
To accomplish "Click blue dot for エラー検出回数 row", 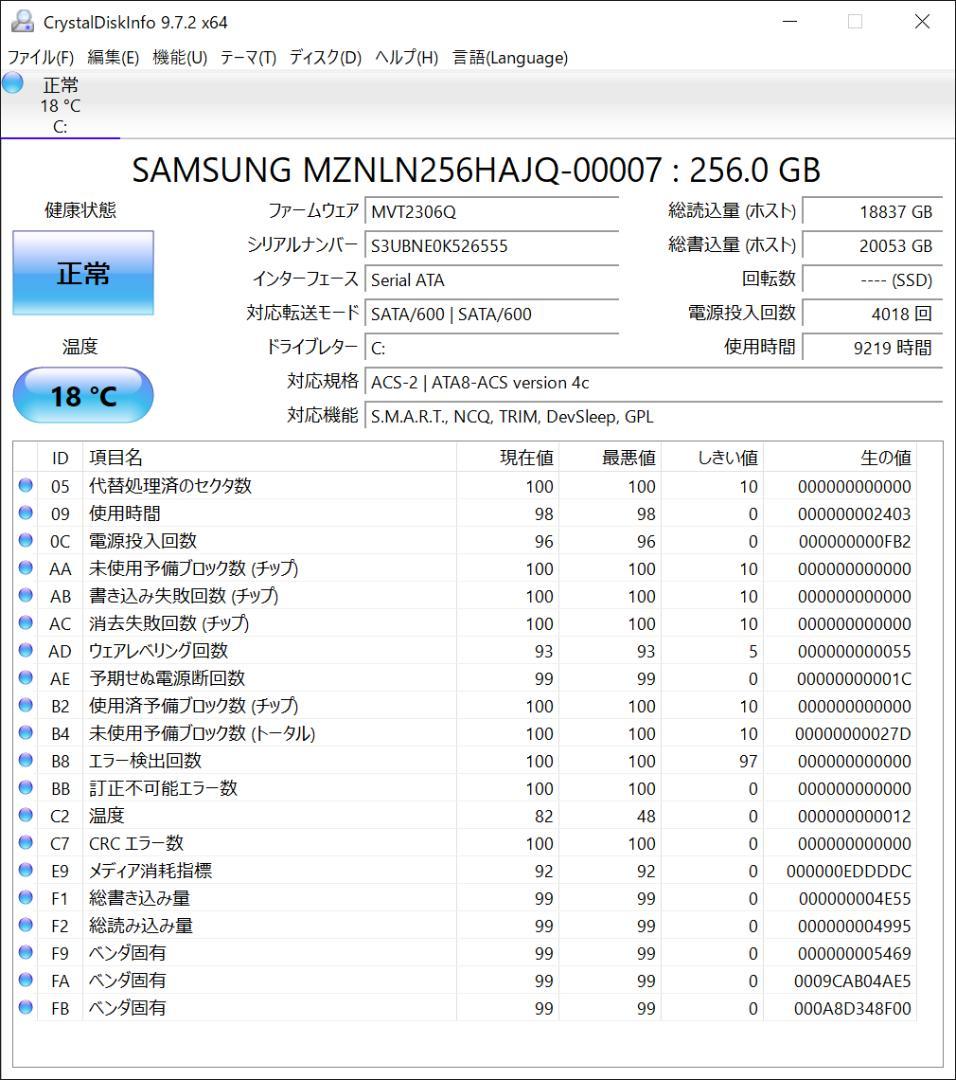I will (25, 761).
